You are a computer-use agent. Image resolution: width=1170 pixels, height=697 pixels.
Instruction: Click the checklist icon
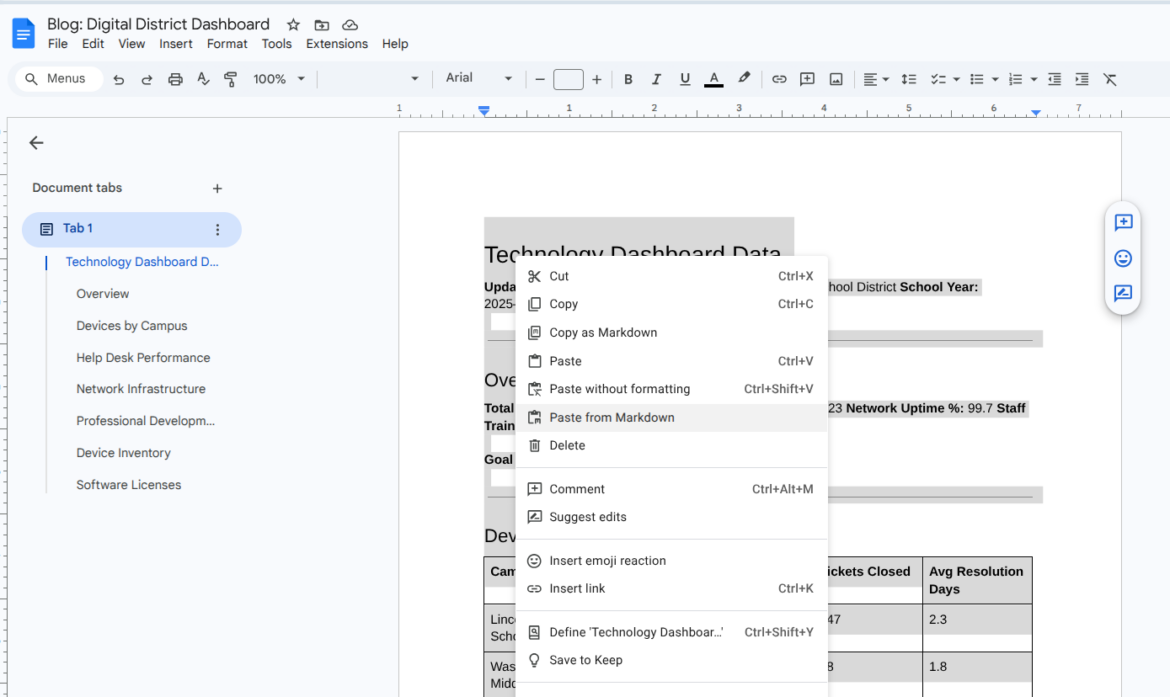939,79
